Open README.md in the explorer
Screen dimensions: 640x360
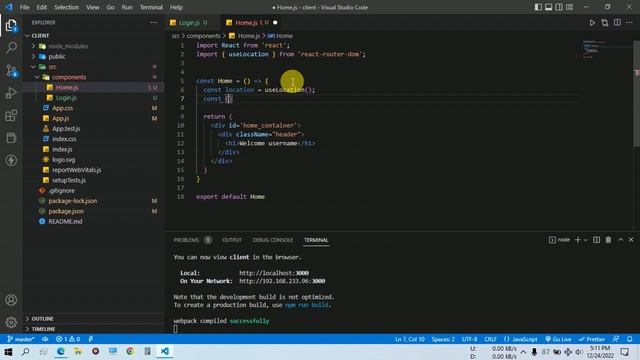(x=65, y=221)
